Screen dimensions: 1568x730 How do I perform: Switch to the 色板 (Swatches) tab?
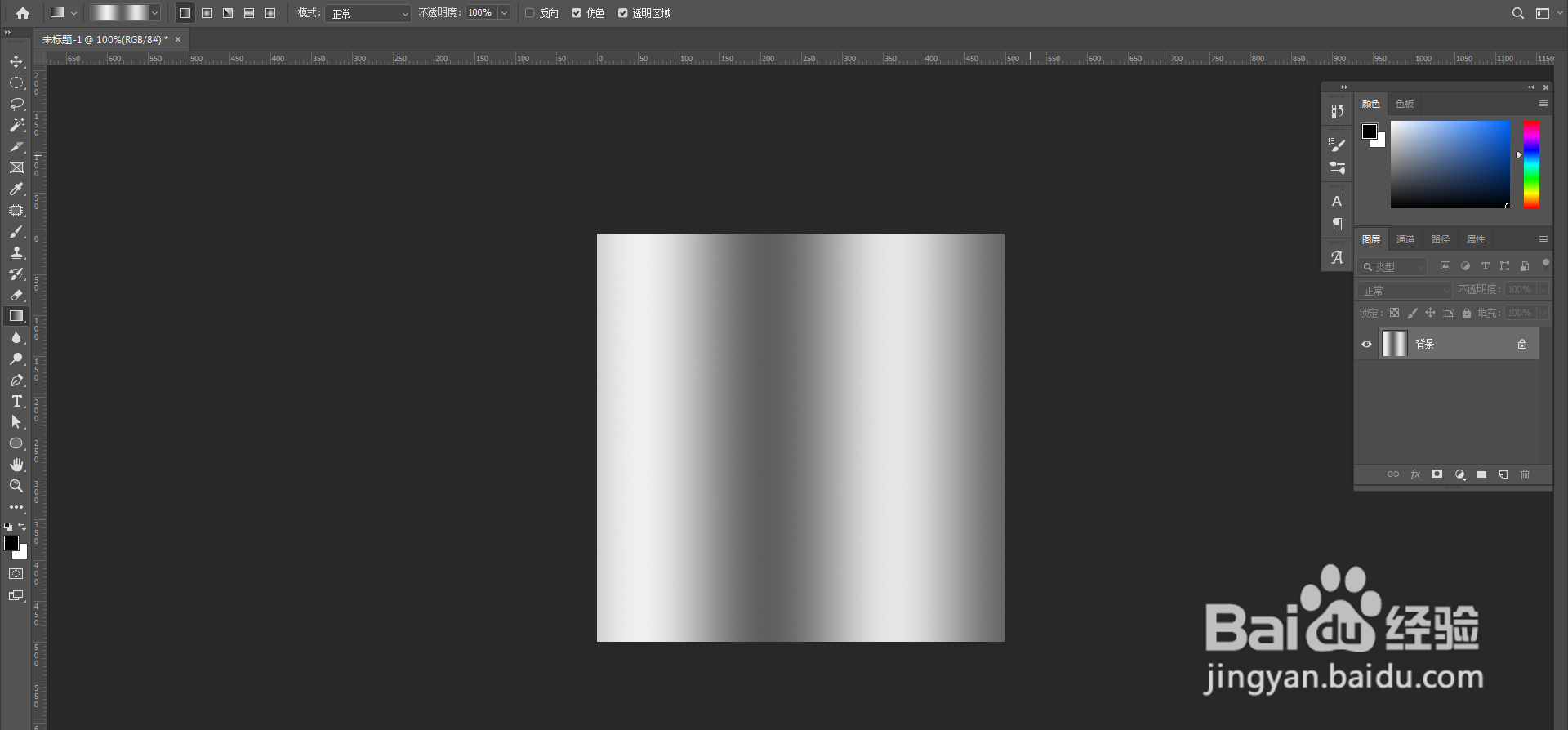pos(1405,104)
